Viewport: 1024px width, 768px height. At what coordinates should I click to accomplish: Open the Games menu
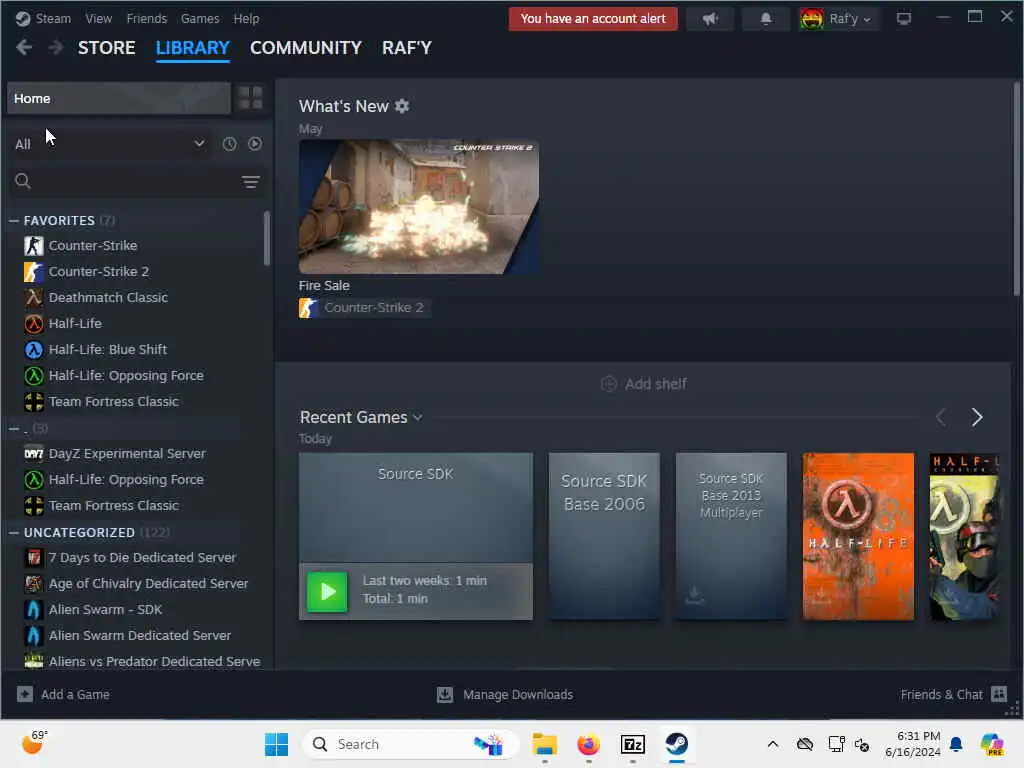[x=200, y=18]
